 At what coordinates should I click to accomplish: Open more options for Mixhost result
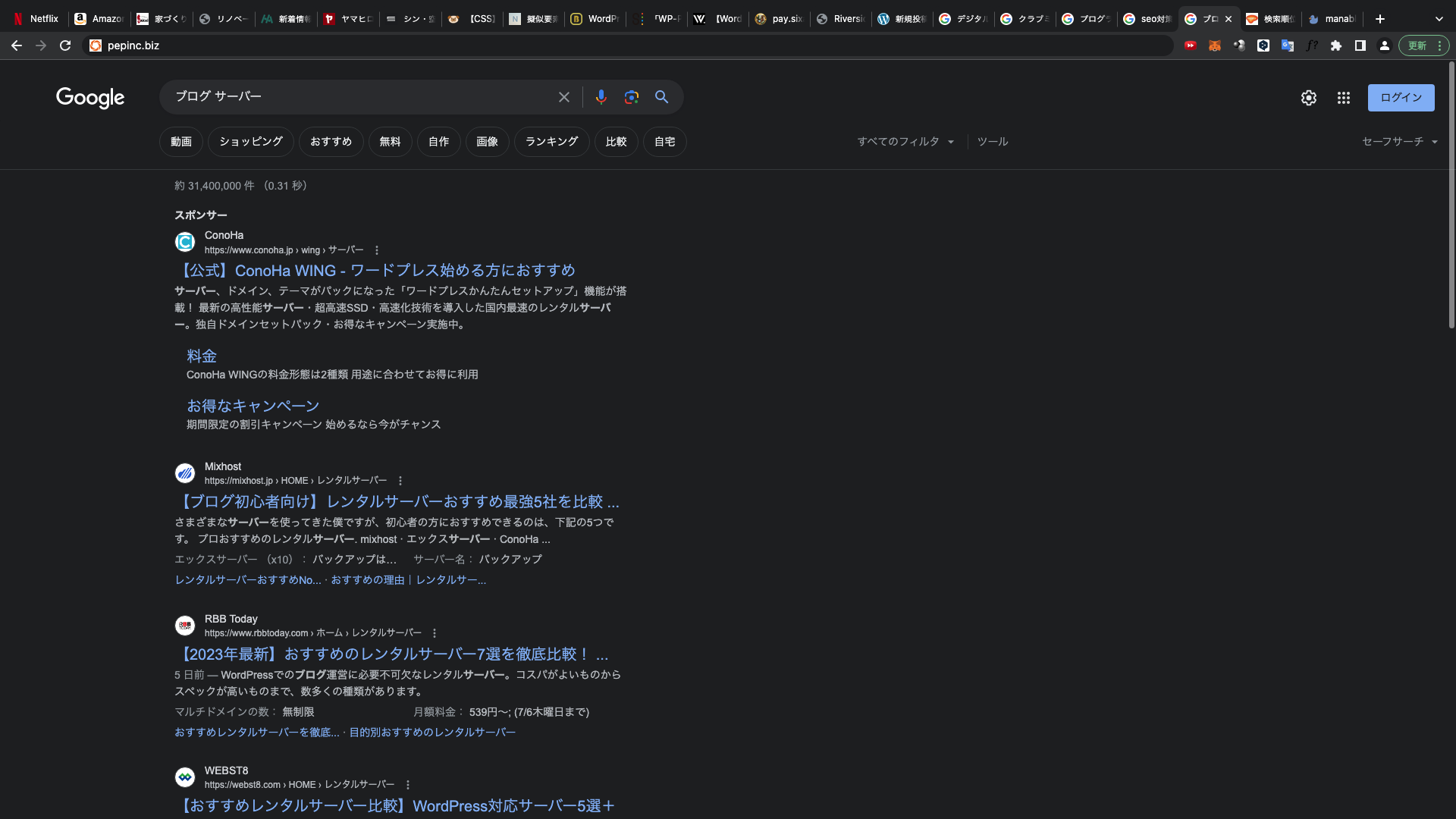[400, 481]
